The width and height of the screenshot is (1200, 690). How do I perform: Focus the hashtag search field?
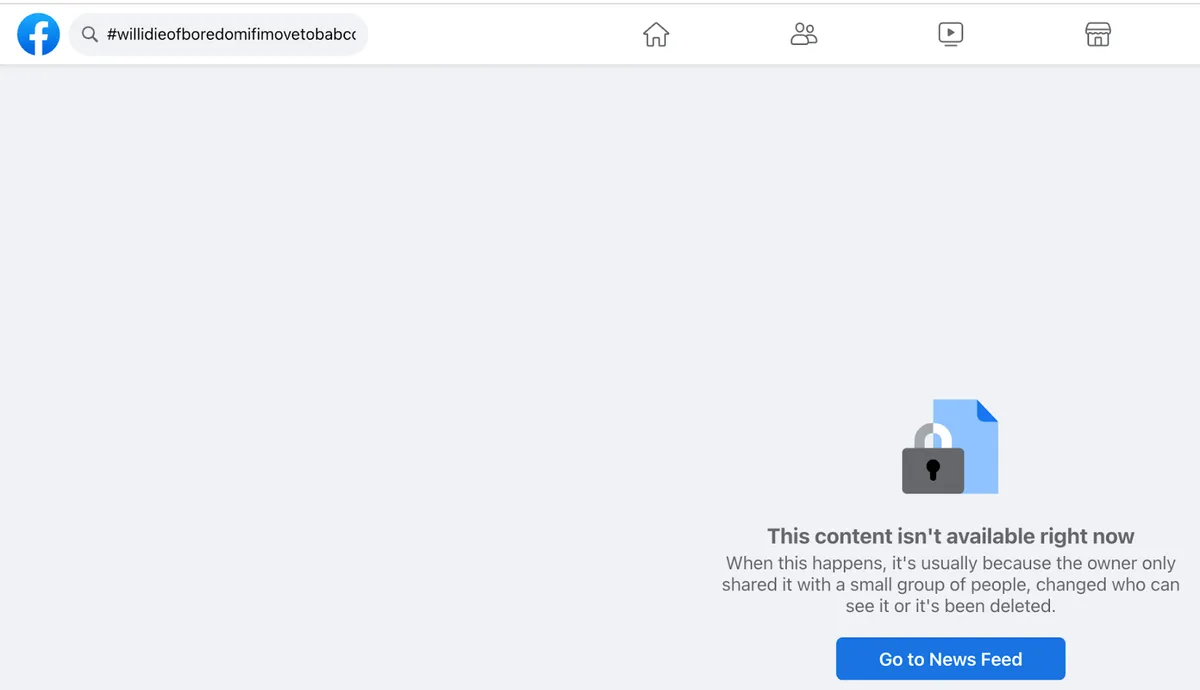click(218, 35)
